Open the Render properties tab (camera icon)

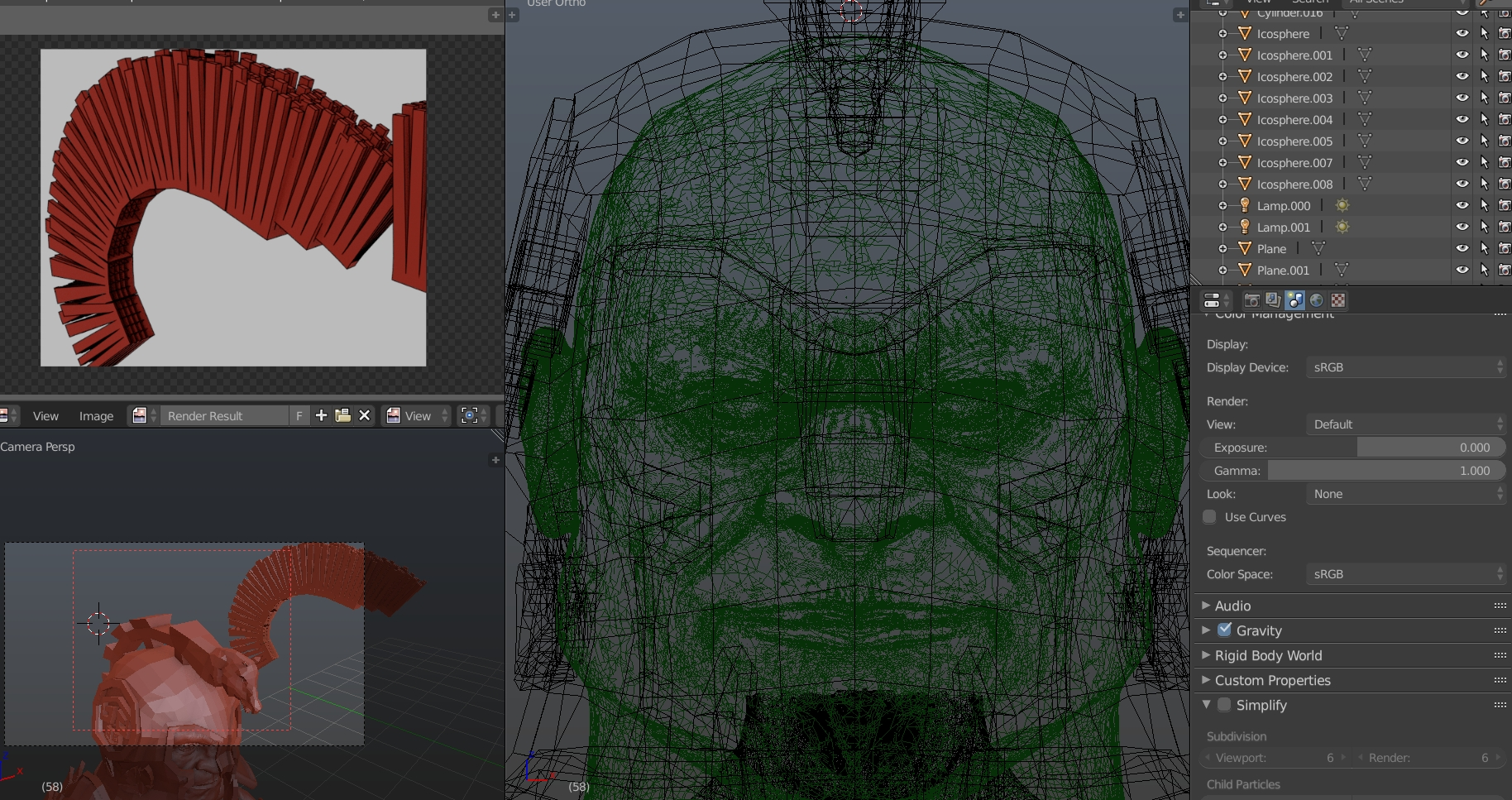click(1252, 300)
